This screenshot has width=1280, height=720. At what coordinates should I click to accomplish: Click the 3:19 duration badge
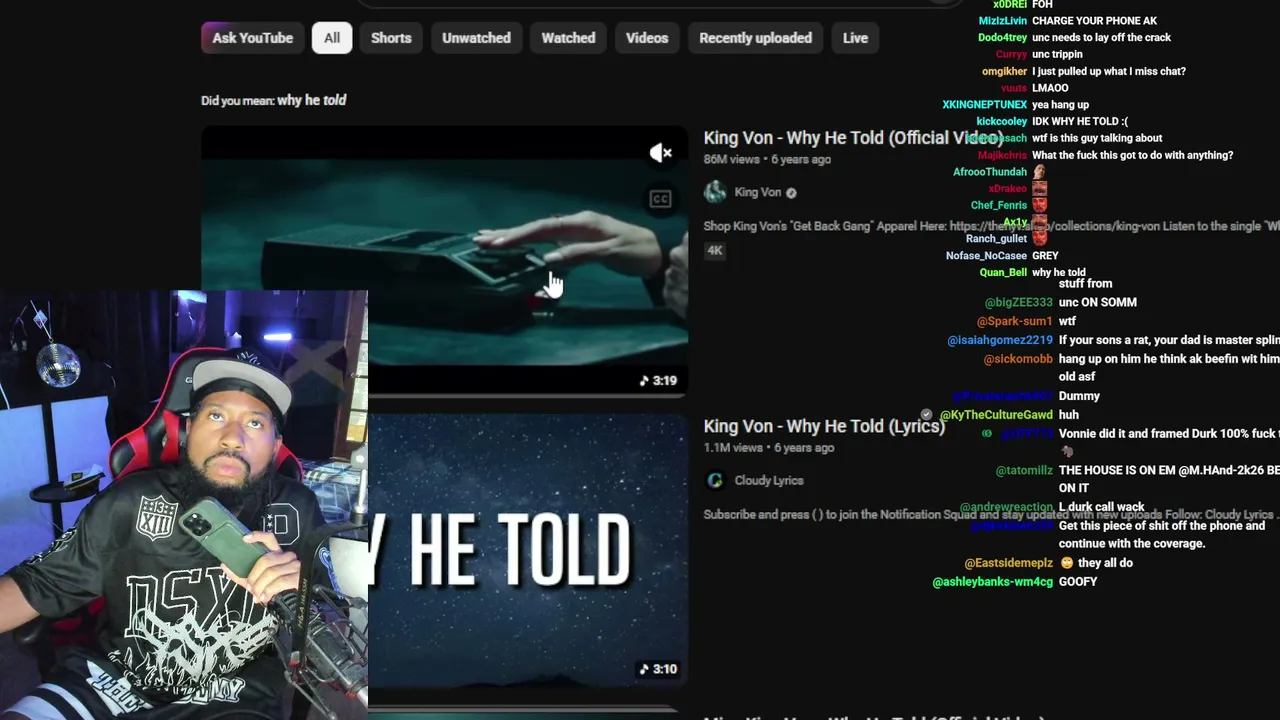pos(659,380)
